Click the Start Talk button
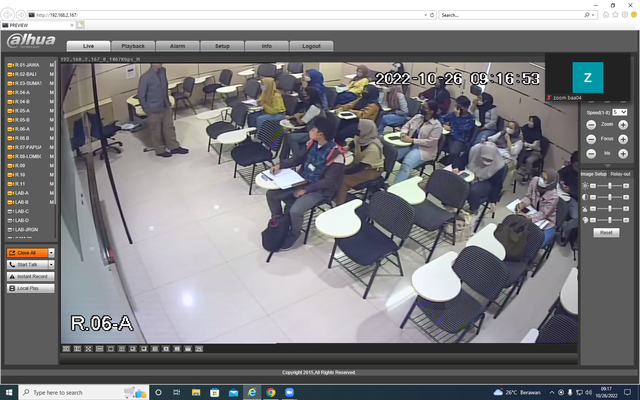Viewport: 640px width, 400px height. (27, 264)
